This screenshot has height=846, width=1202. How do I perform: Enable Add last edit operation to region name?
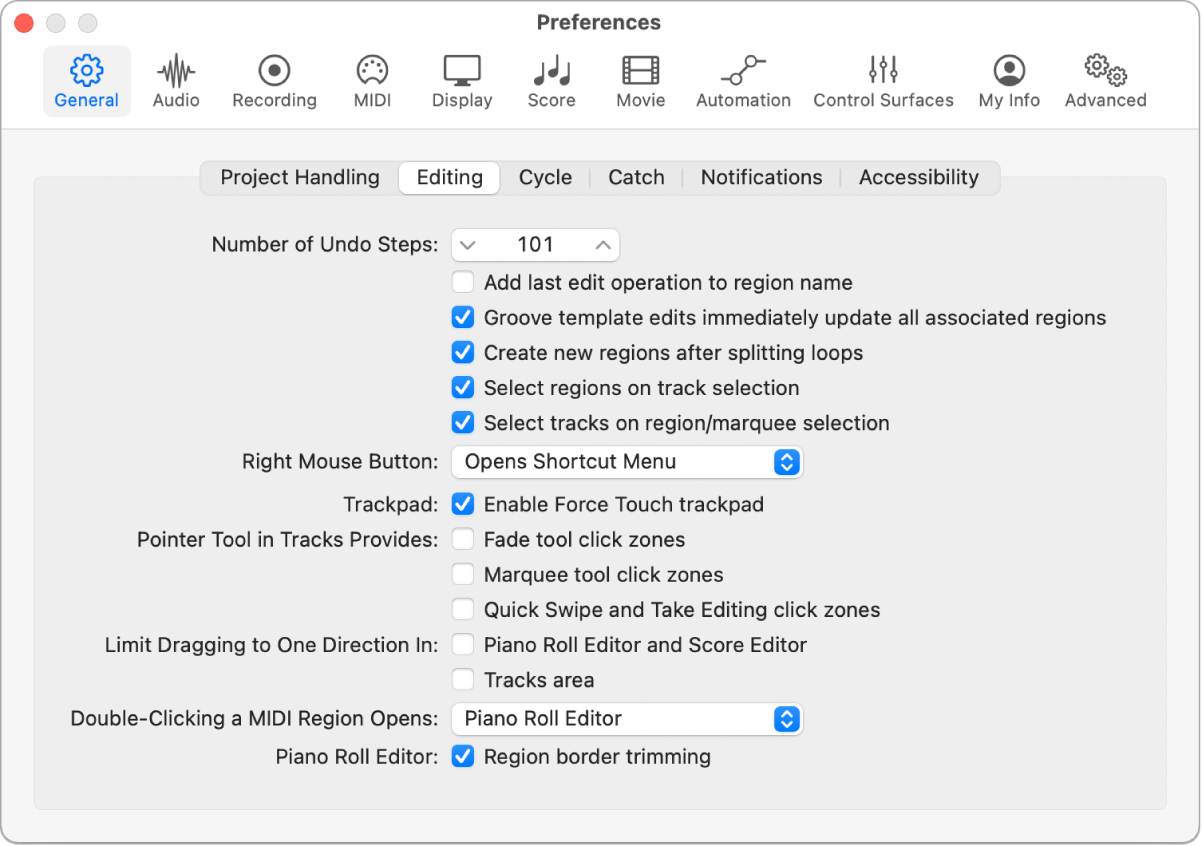point(463,282)
